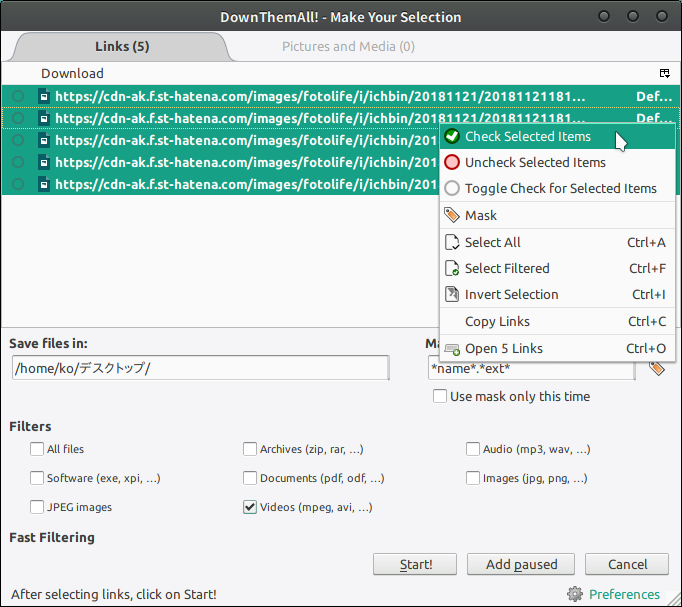Enable the Documents (pdf, odf) filter
Image resolution: width=682 pixels, height=607 pixels.
tap(250, 478)
